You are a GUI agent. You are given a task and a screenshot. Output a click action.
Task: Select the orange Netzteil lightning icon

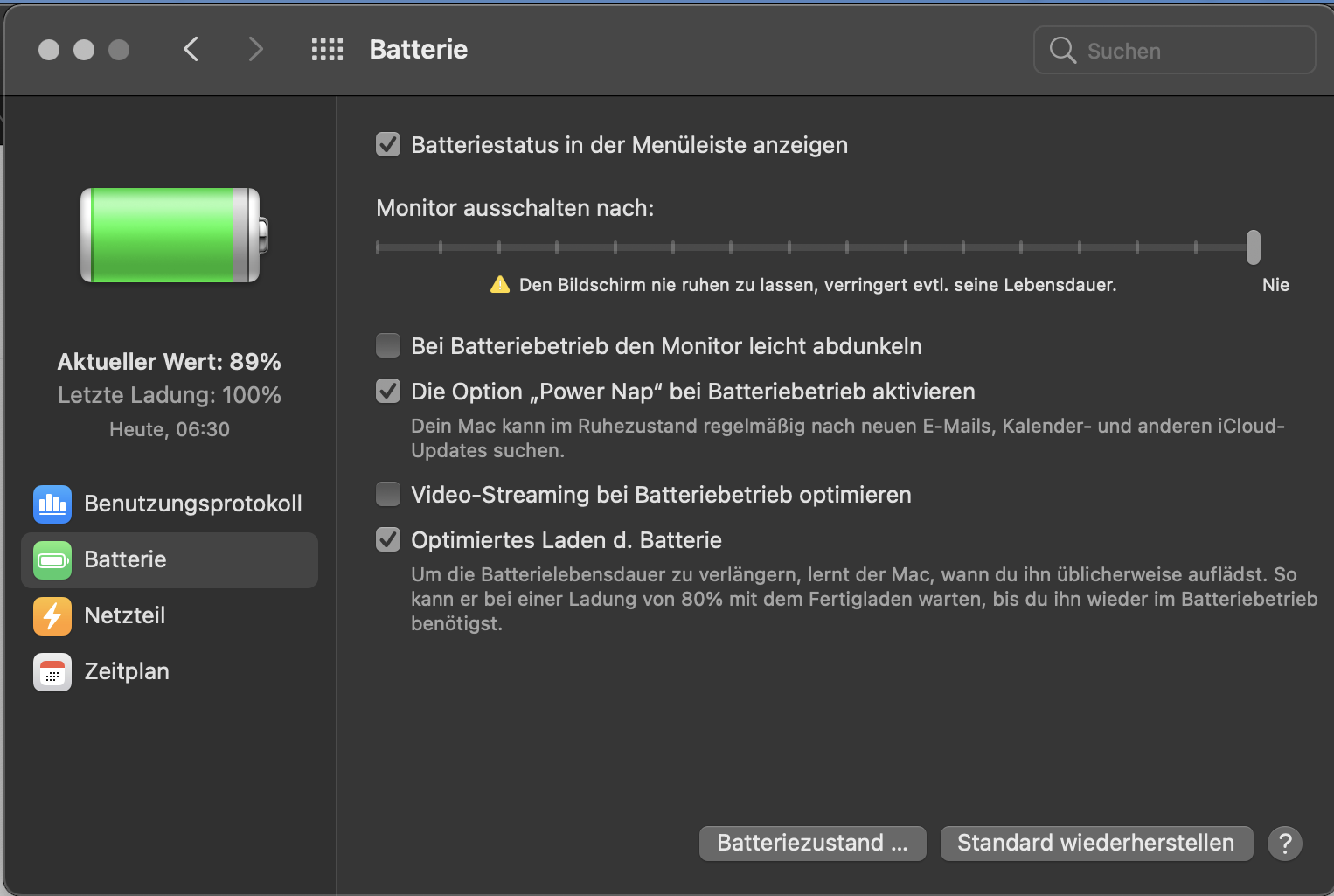52,616
